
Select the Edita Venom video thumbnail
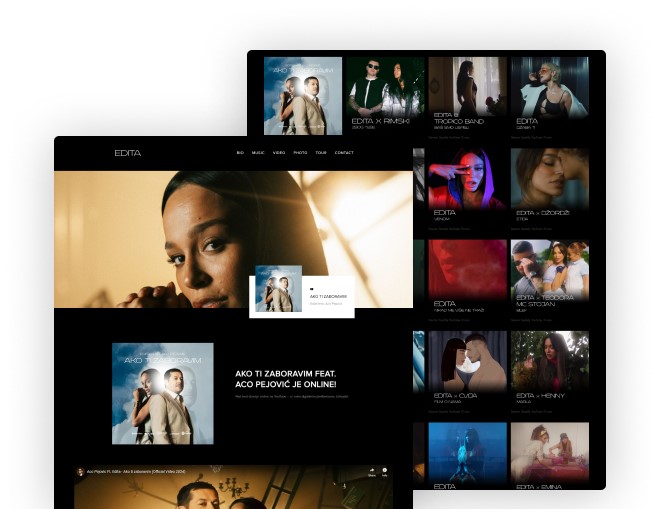click(468, 186)
